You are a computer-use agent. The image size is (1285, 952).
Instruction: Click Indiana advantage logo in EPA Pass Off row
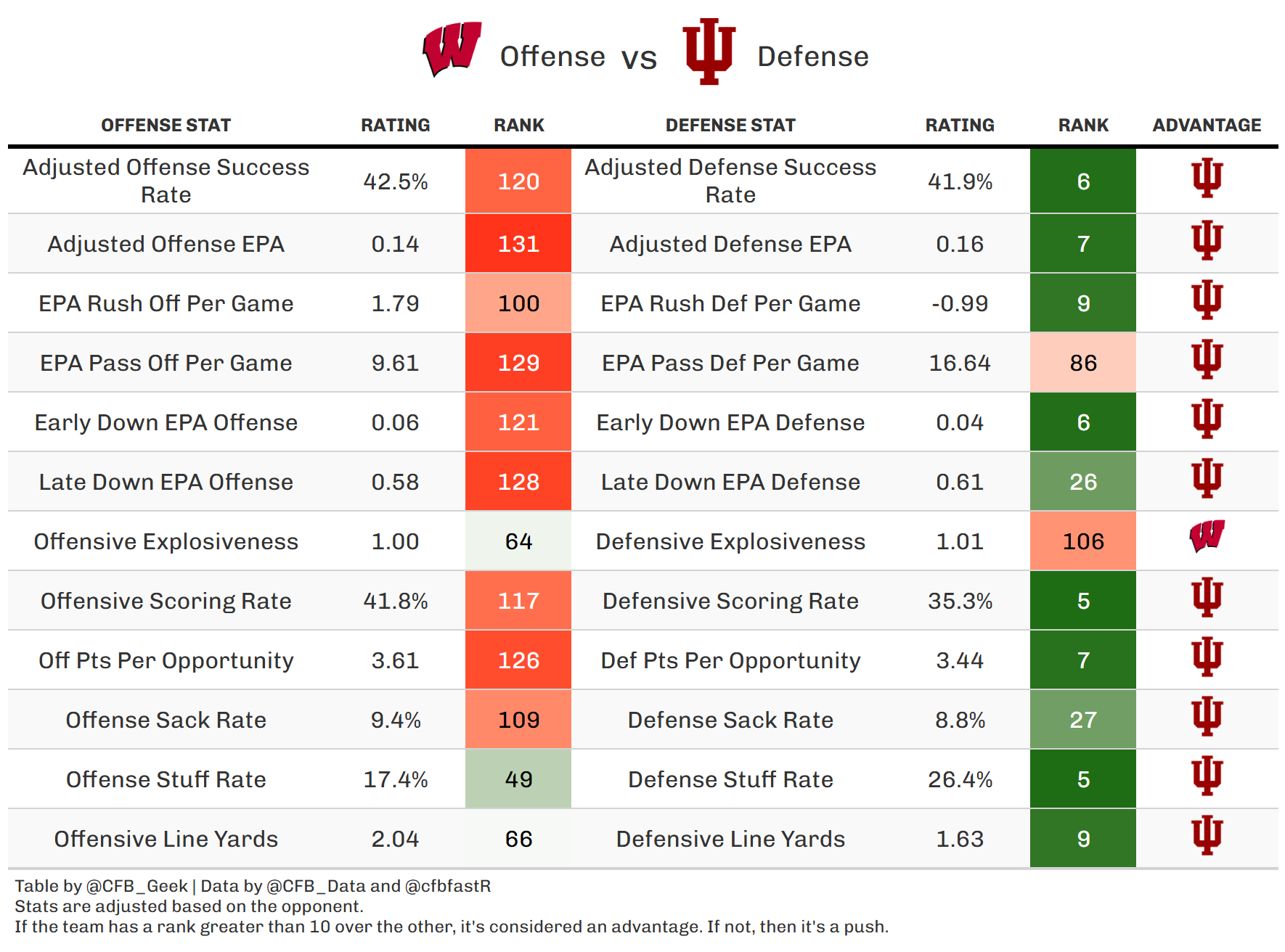point(1207,359)
